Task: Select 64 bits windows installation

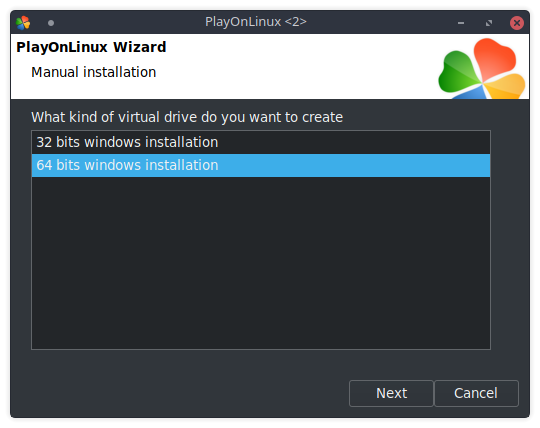Action: click(x=261, y=165)
